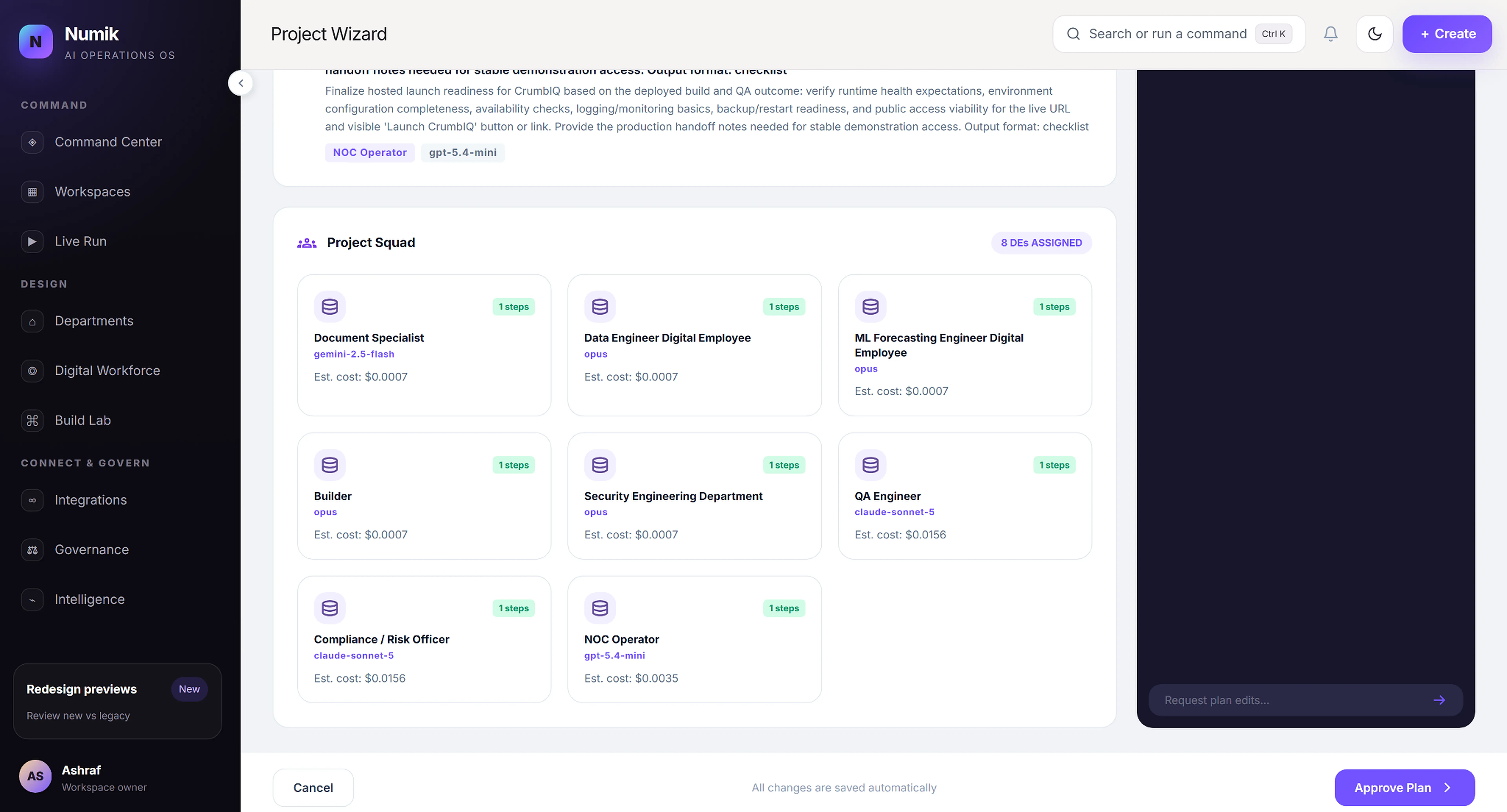Click the Departments home icon

point(32,321)
